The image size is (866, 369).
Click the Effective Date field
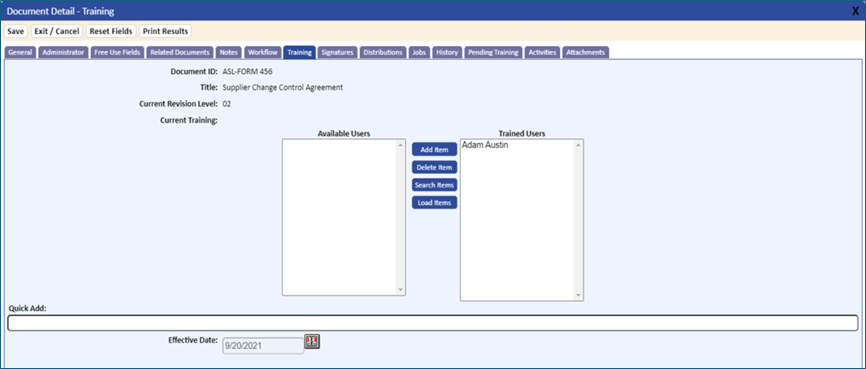[x=263, y=346]
